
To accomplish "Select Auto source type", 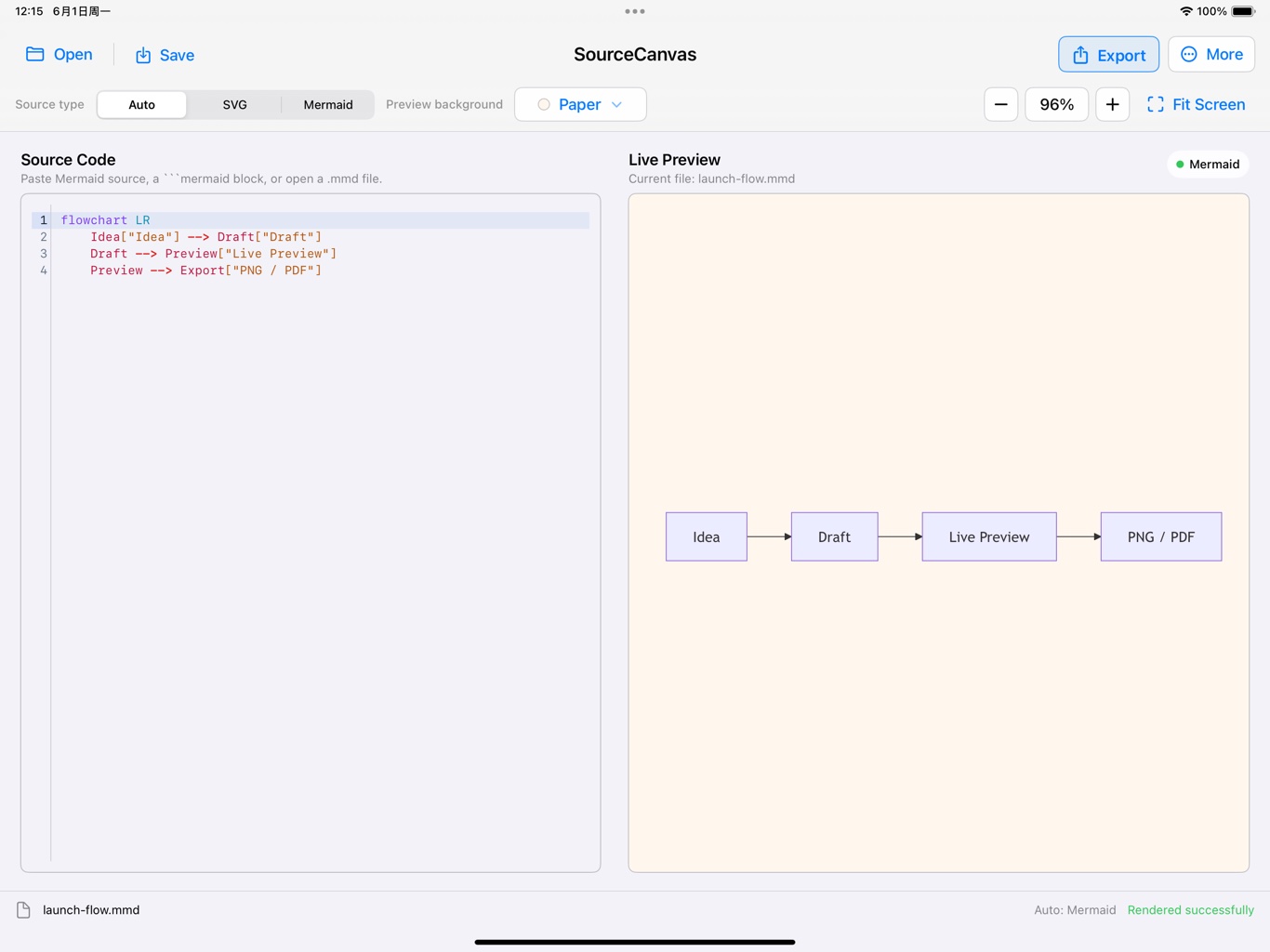I will pos(141,104).
